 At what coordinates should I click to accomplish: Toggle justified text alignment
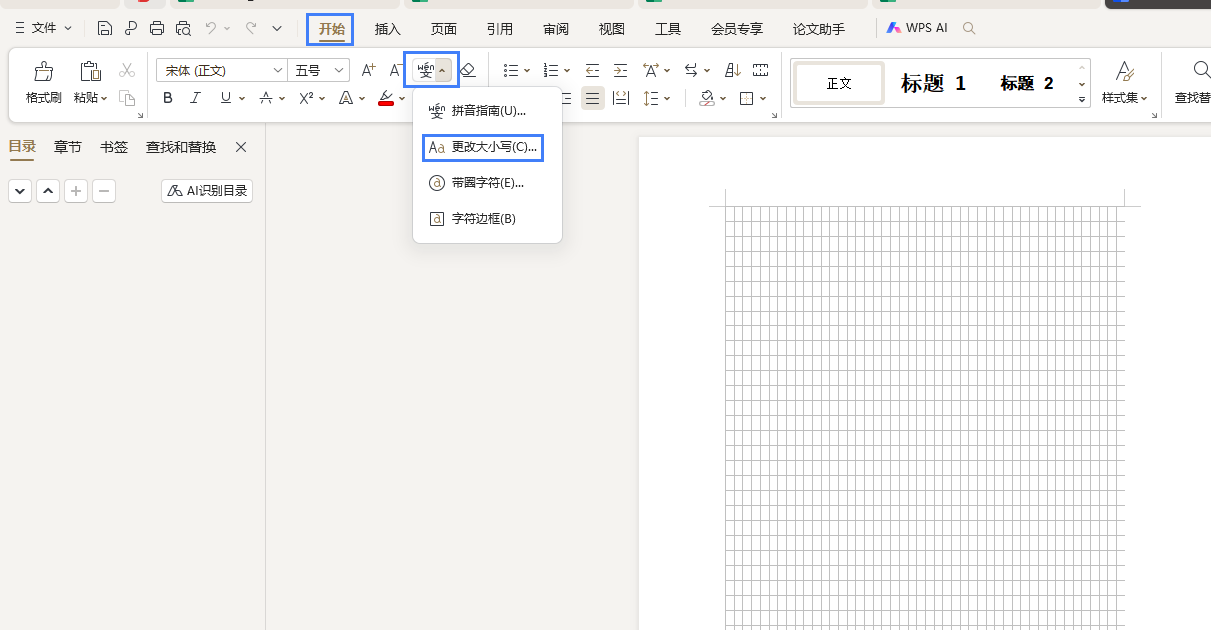(593, 98)
